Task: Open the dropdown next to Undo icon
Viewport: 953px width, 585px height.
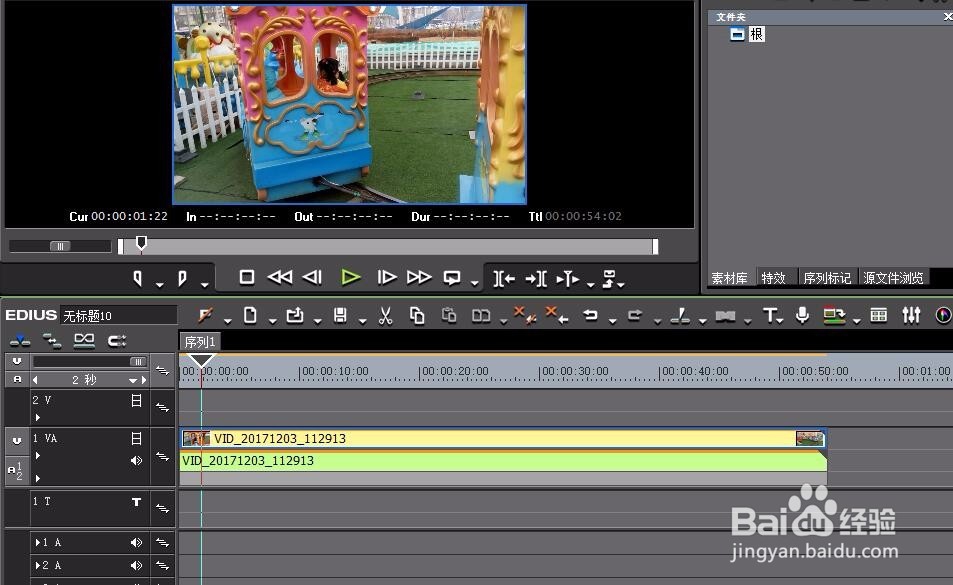Action: (x=613, y=321)
